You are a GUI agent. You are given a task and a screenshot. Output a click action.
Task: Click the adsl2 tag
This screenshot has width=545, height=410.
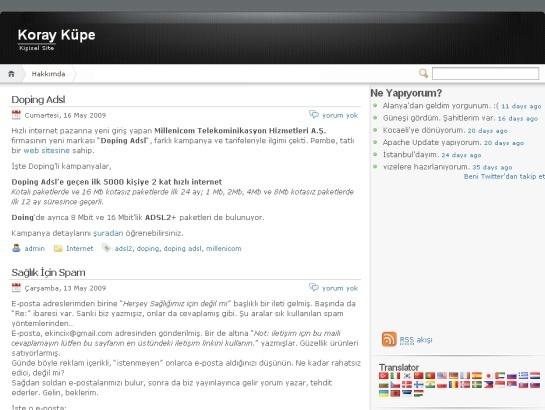click(x=124, y=248)
